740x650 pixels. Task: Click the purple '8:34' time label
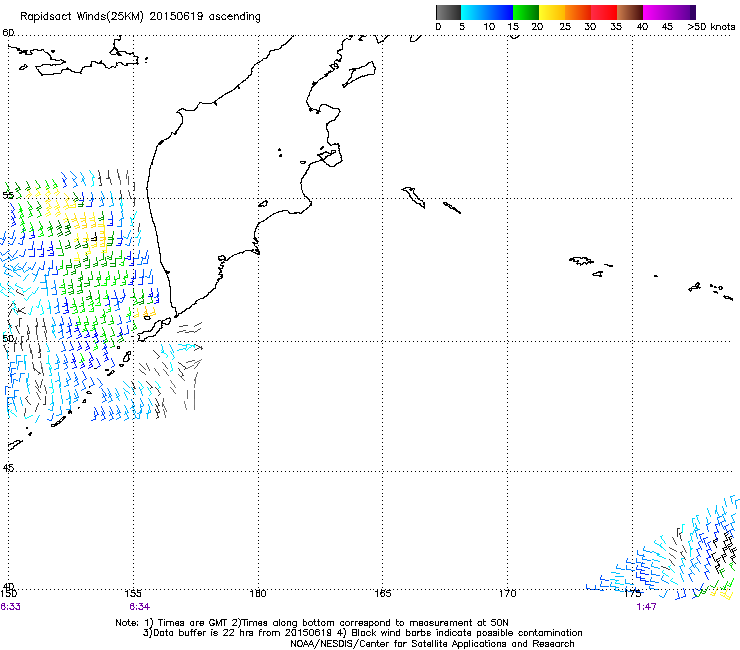[x=140, y=607]
